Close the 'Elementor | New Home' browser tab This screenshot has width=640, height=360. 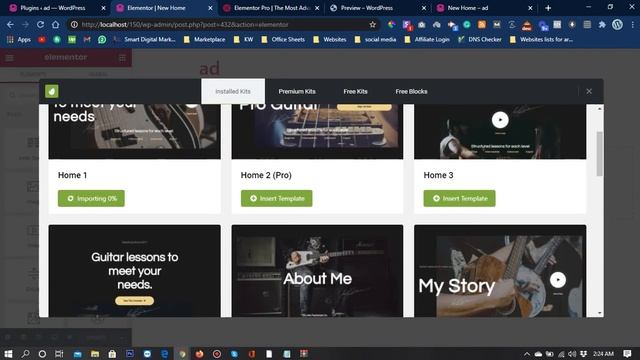coord(211,8)
